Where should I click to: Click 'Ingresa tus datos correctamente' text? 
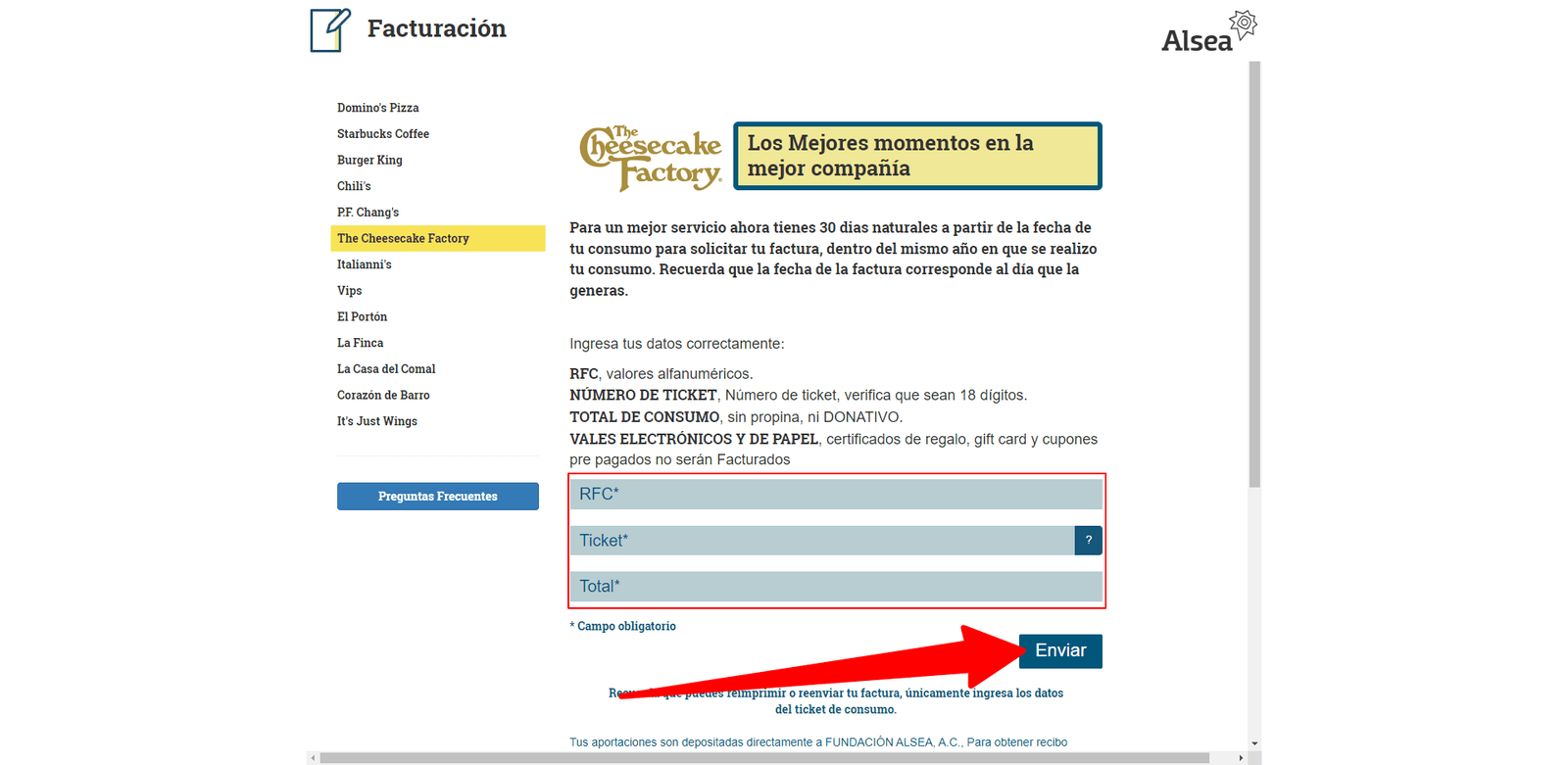click(677, 344)
